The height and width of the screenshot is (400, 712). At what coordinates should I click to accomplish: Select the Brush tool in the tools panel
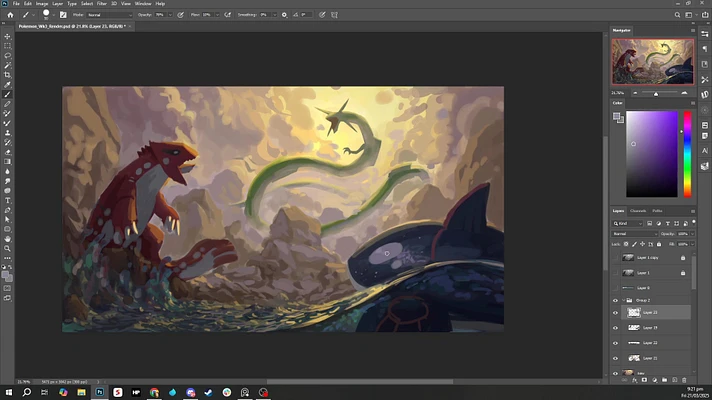pos(7,94)
